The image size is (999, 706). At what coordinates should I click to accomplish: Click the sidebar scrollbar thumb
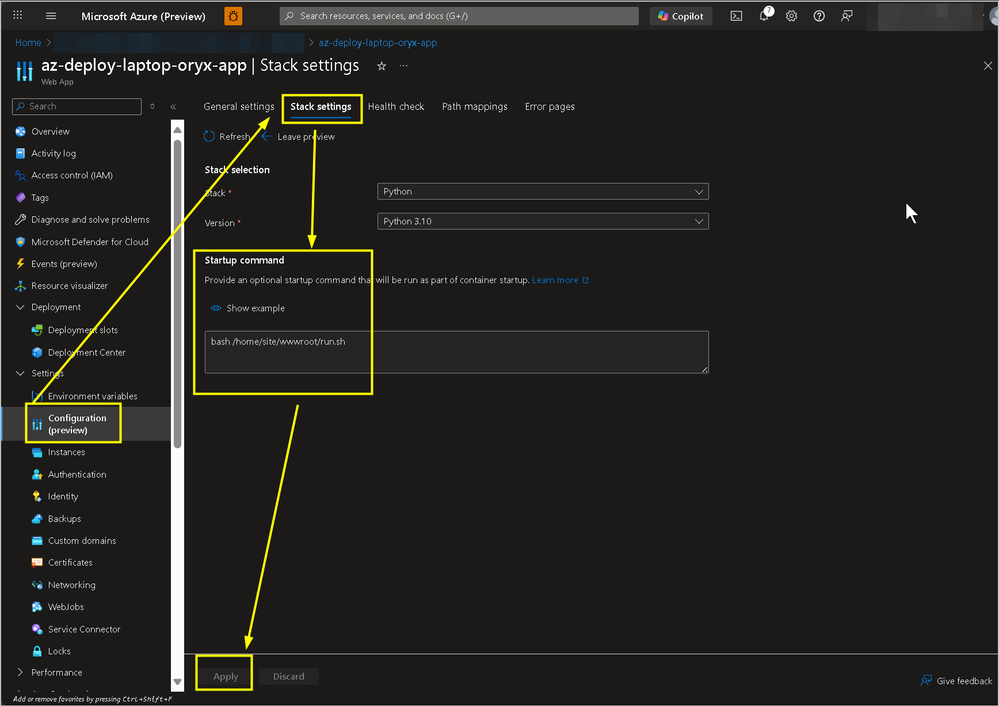(x=177, y=293)
